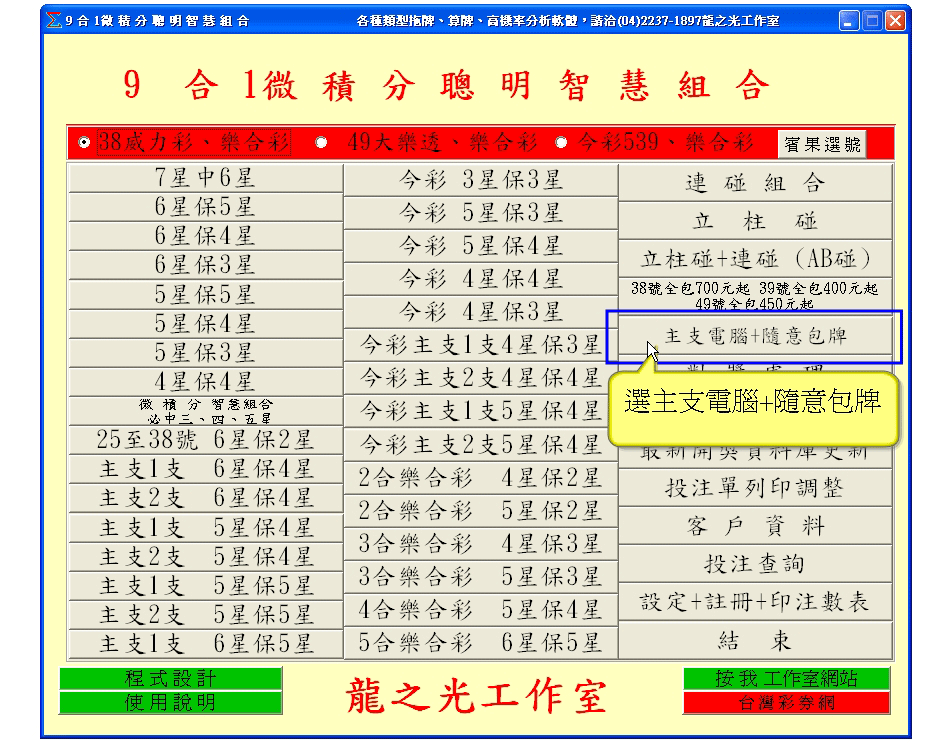Click the 投注查詢 button
The height and width of the screenshot is (743, 945).
755,564
